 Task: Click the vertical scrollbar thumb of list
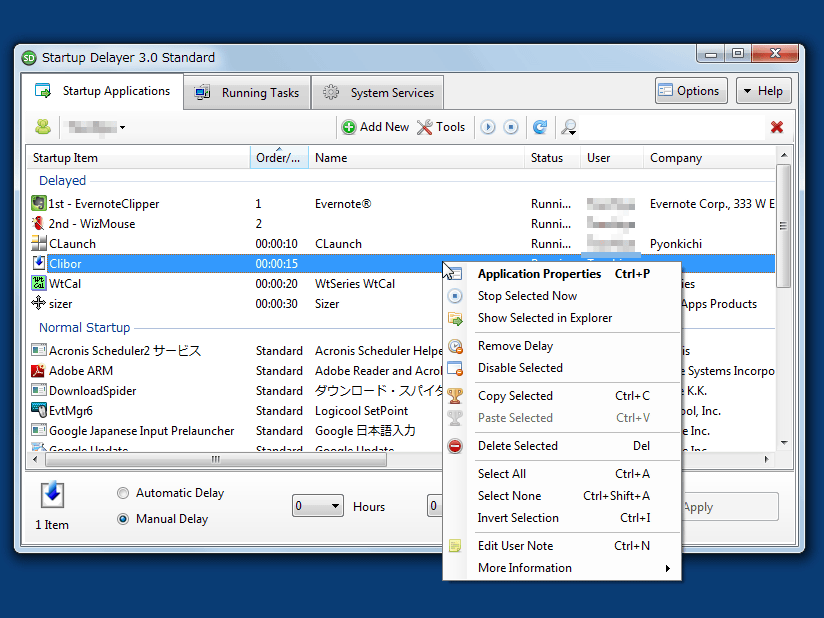pos(784,226)
